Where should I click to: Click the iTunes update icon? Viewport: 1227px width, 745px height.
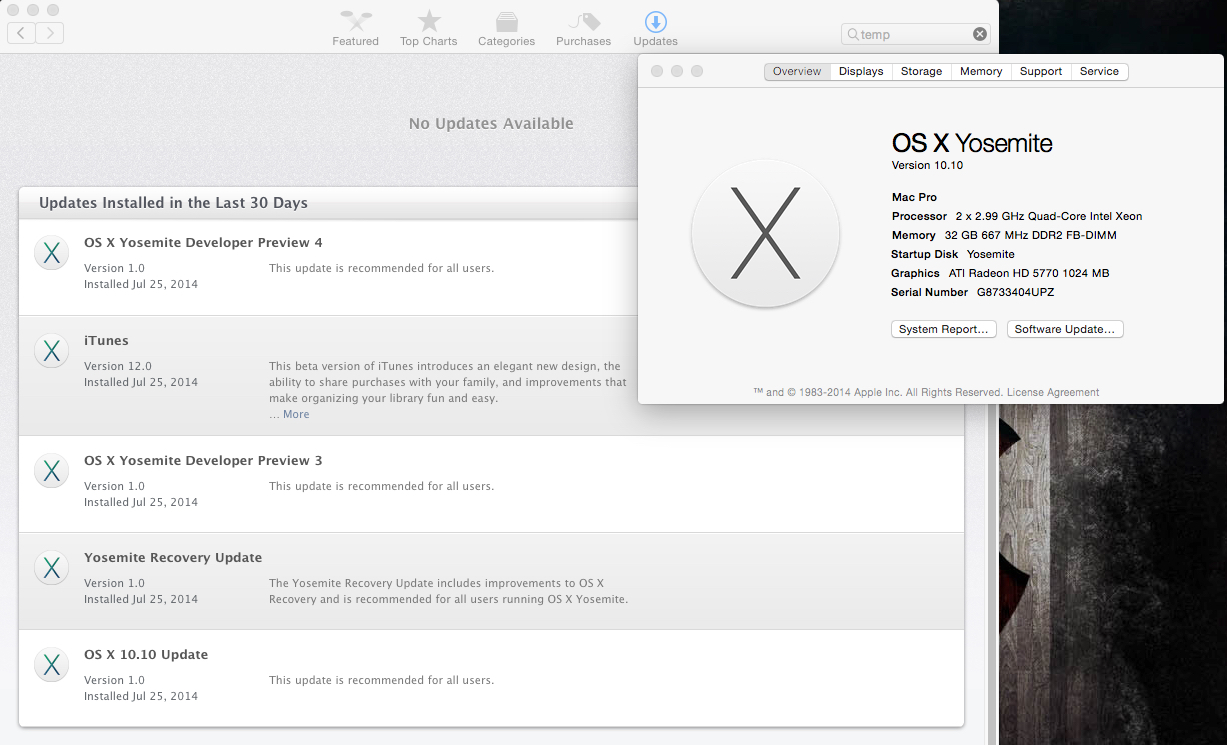point(51,351)
